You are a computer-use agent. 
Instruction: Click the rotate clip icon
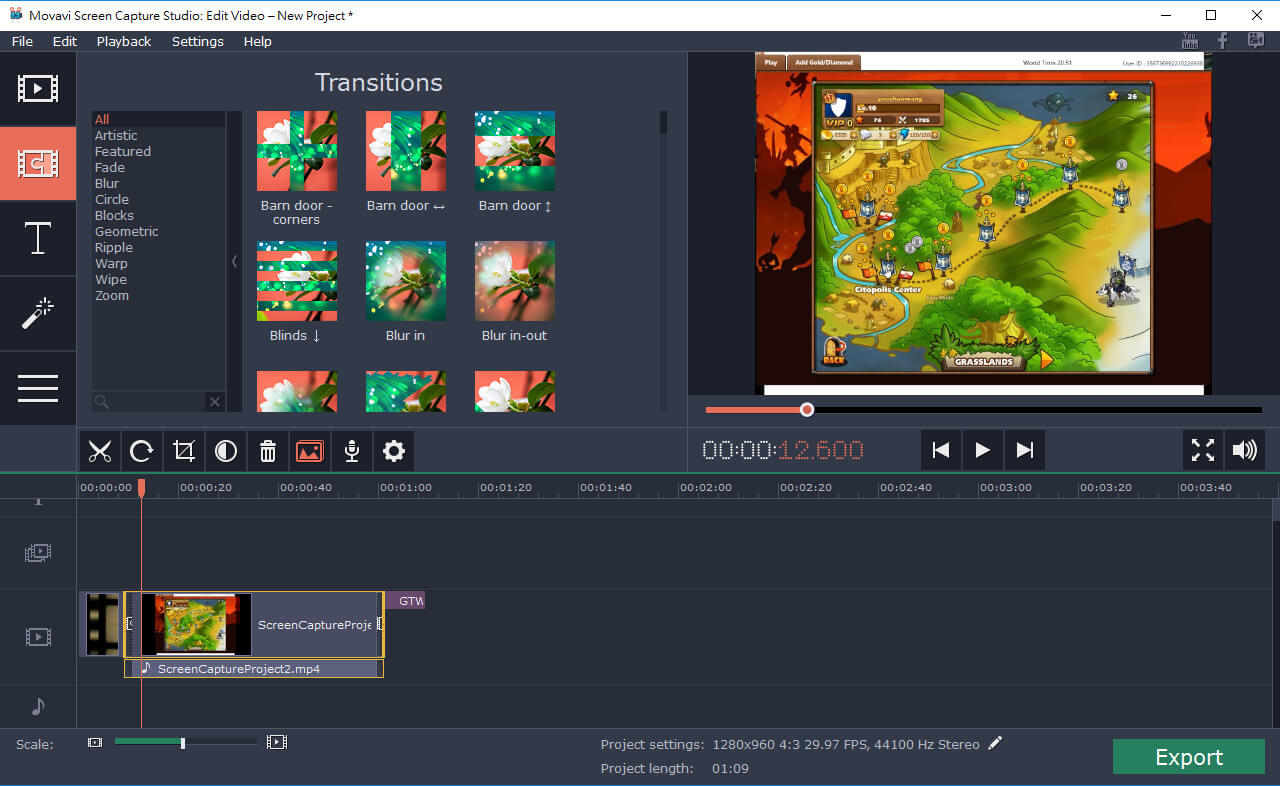(x=142, y=451)
